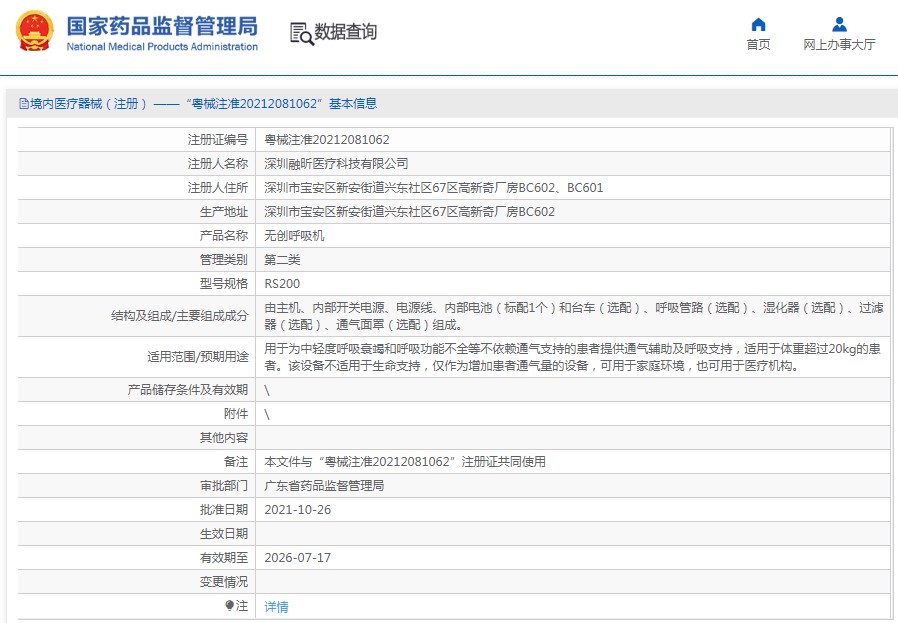Select model value RS200
The width and height of the screenshot is (898, 623).
point(282,284)
